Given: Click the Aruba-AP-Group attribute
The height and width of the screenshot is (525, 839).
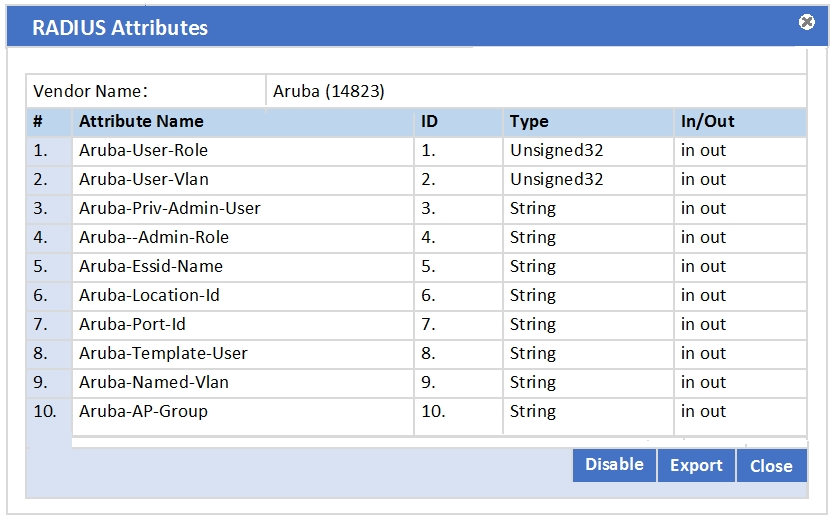Looking at the screenshot, I should (x=143, y=412).
